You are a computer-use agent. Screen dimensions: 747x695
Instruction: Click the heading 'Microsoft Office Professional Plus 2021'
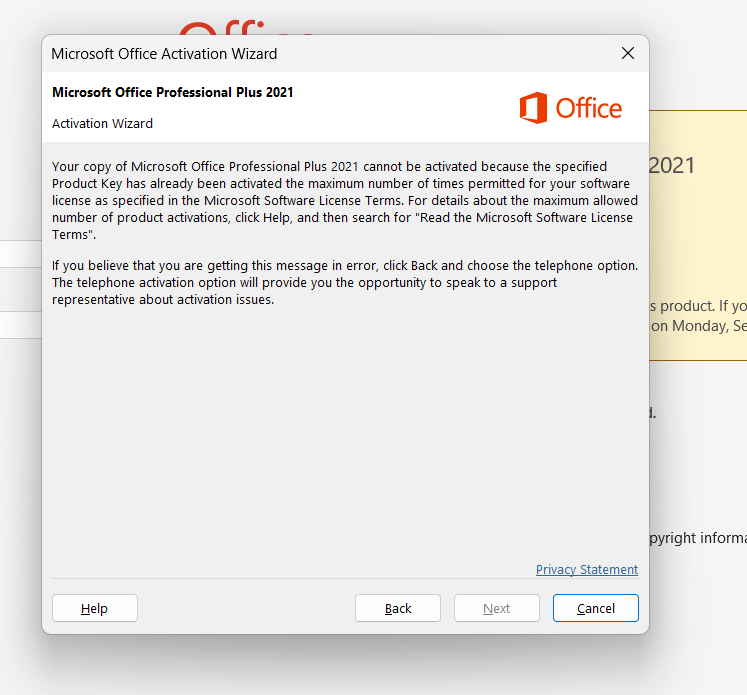pos(172,92)
